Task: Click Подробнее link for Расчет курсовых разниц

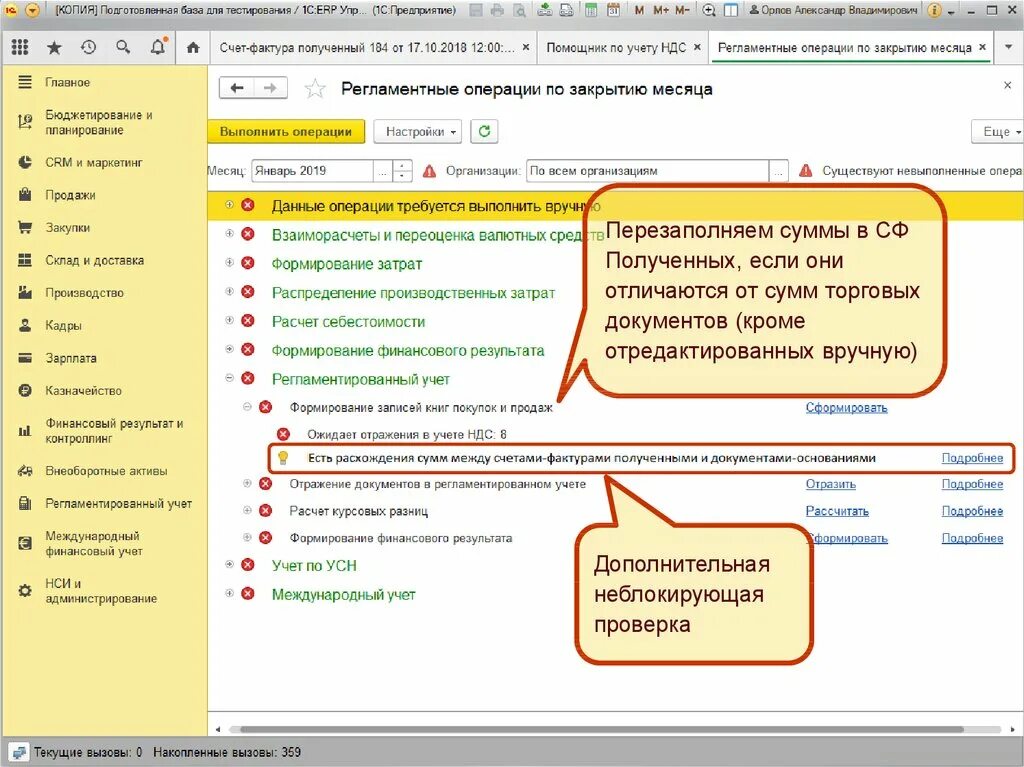Action: (972, 511)
